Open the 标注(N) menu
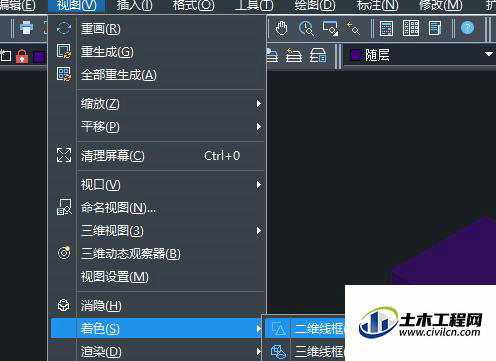The image size is (496, 361). pyautogui.click(x=377, y=5)
